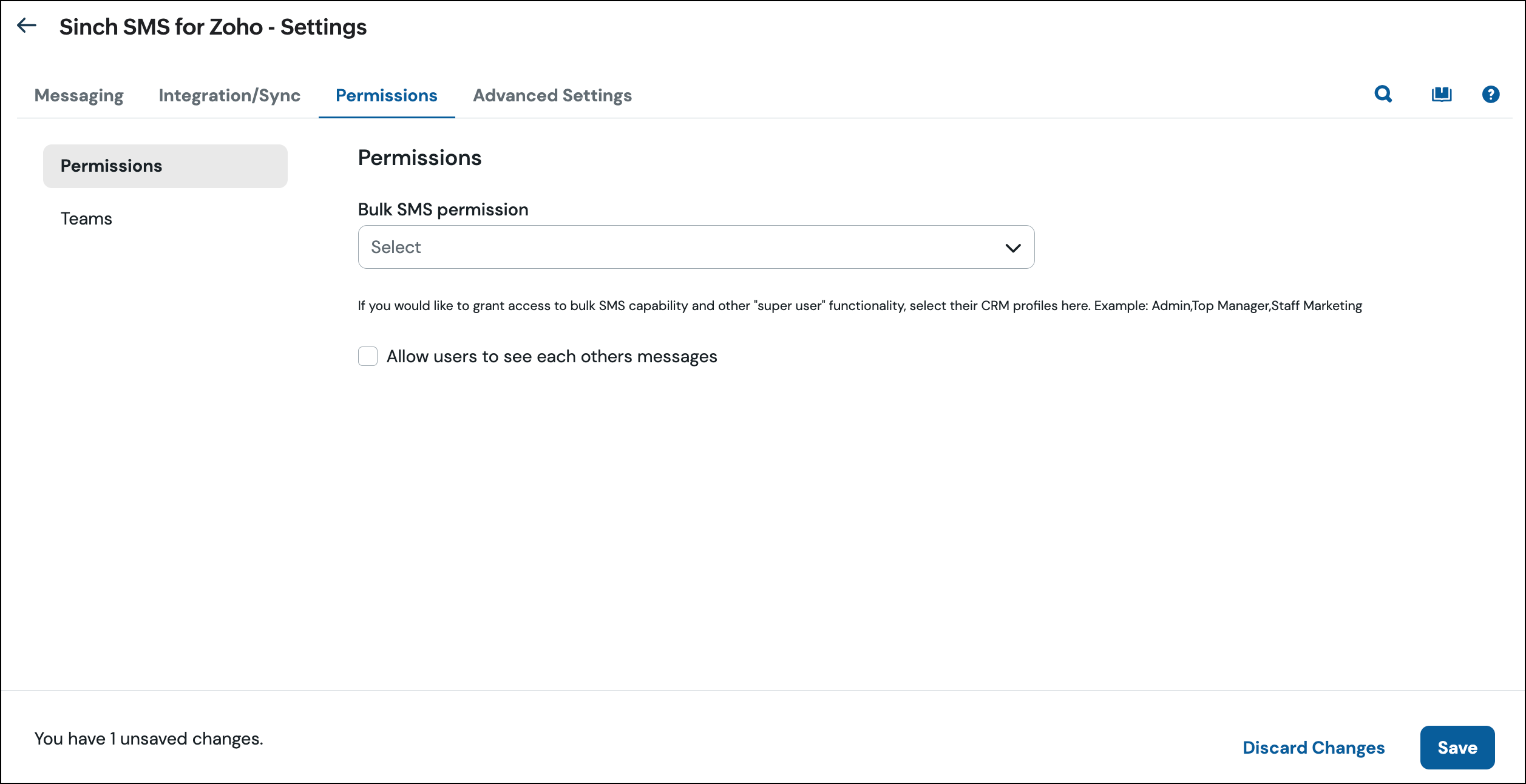Click the super user help text

click(860, 305)
